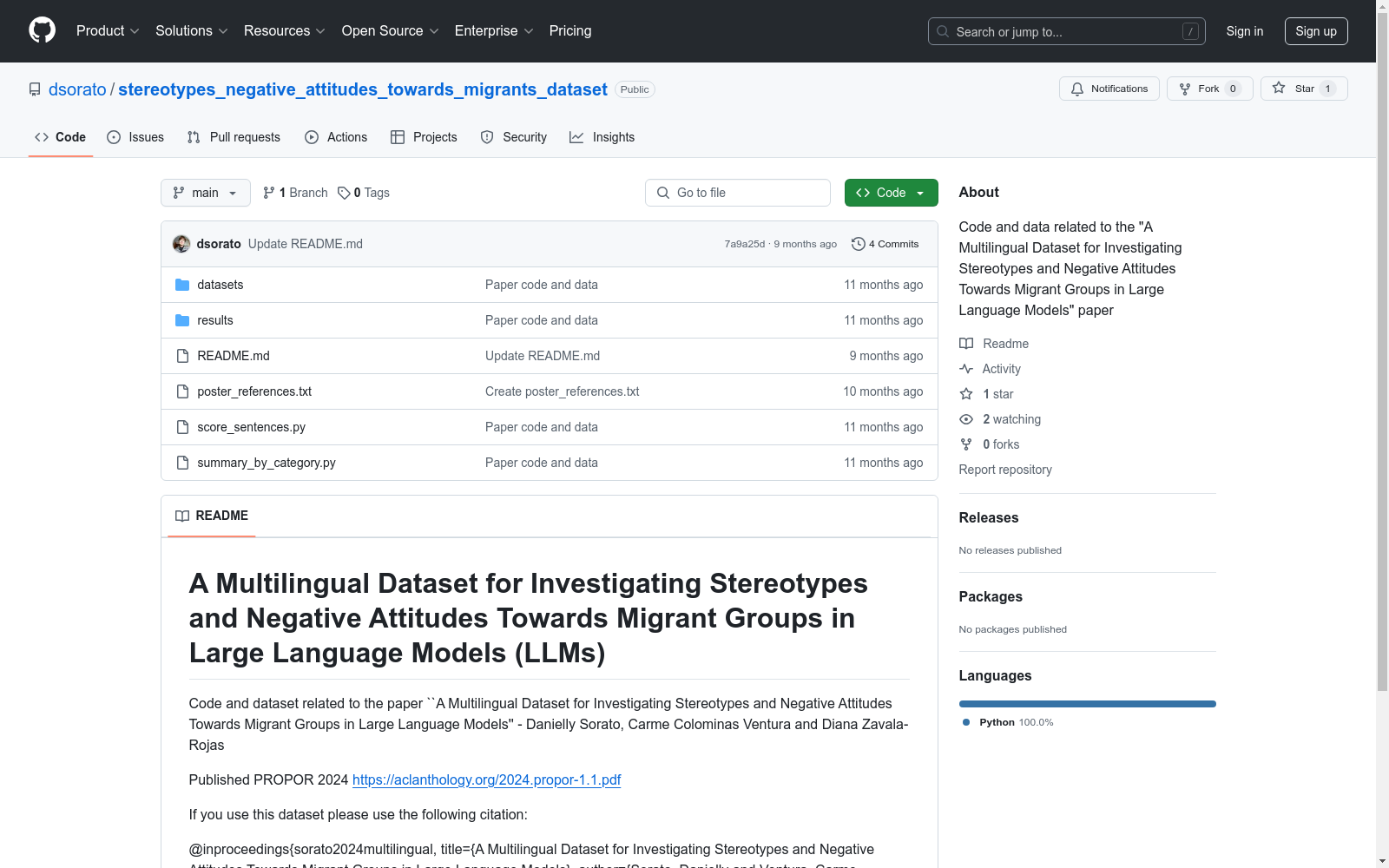Open the aclanthology.org paper link
The width and height of the screenshot is (1389, 868).
(x=487, y=779)
